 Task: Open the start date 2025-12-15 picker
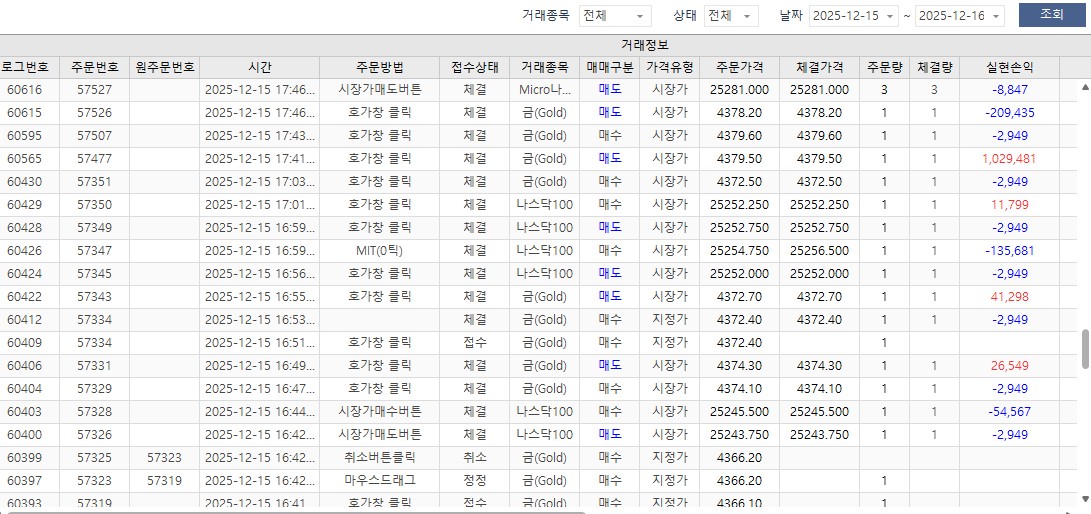tap(854, 16)
